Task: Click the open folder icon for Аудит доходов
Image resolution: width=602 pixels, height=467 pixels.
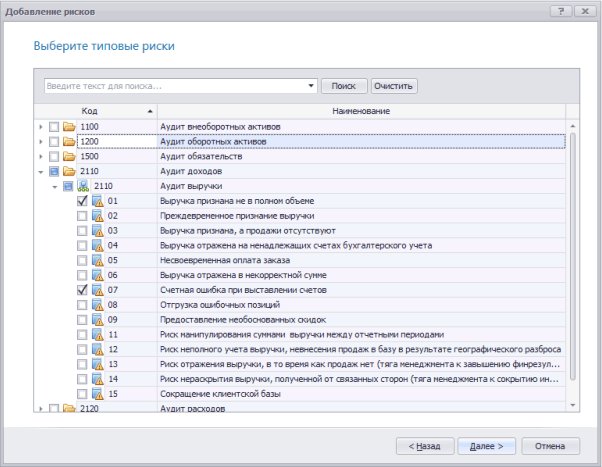Action: tap(69, 171)
